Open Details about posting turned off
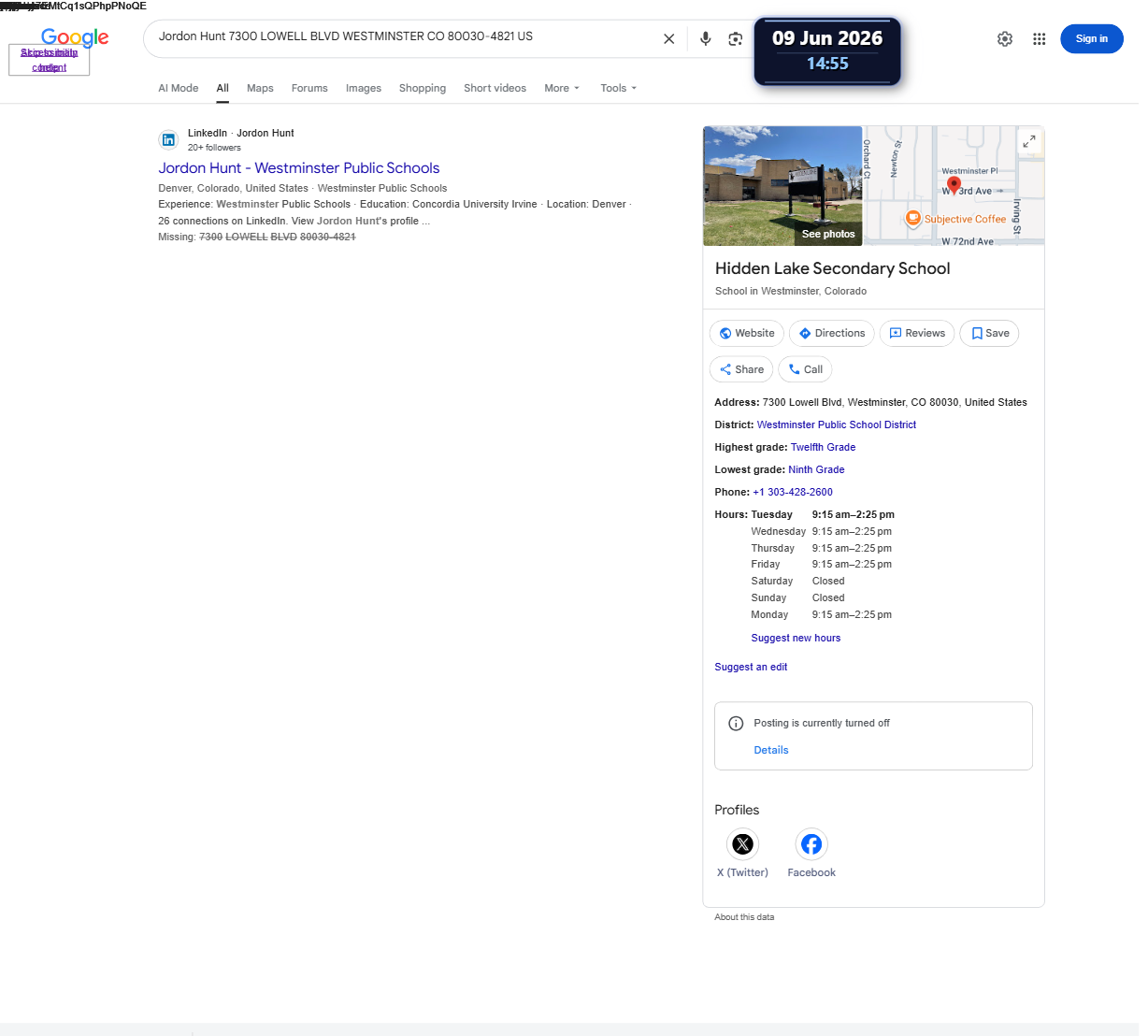Screen dimensions: 1148x1036 click(771, 750)
